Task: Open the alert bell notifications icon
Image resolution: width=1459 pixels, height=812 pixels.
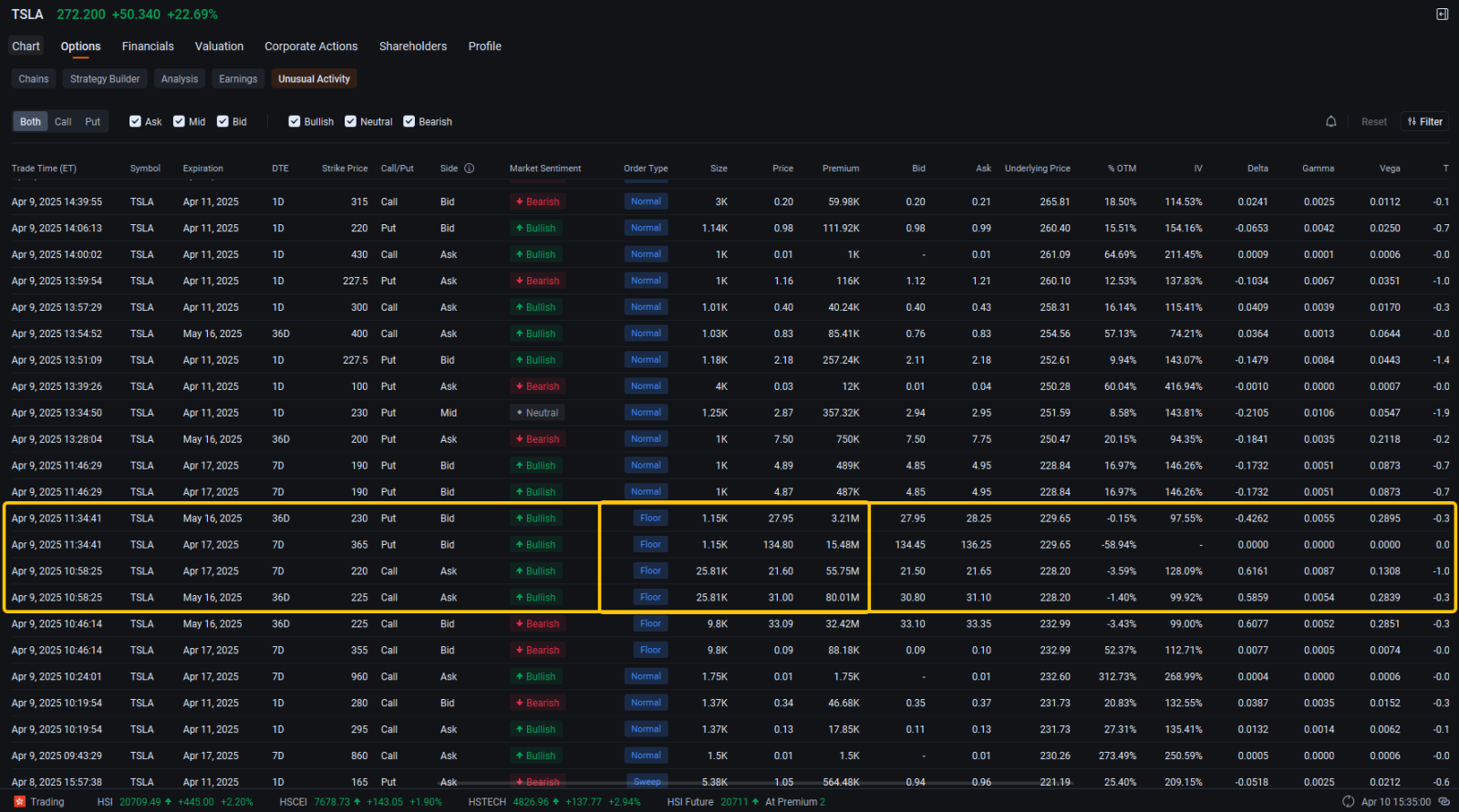Action: [x=1330, y=121]
